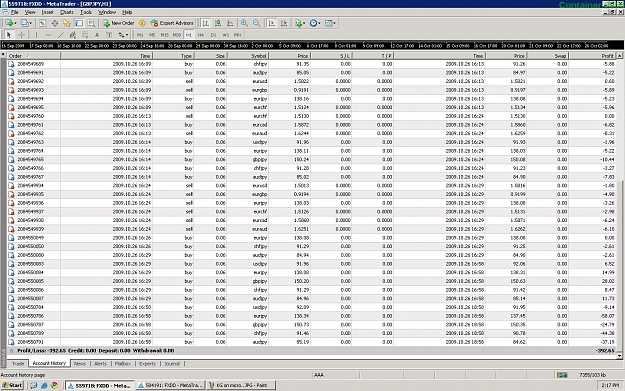
Task: Select the row with profit -58.07
Action: (311, 316)
